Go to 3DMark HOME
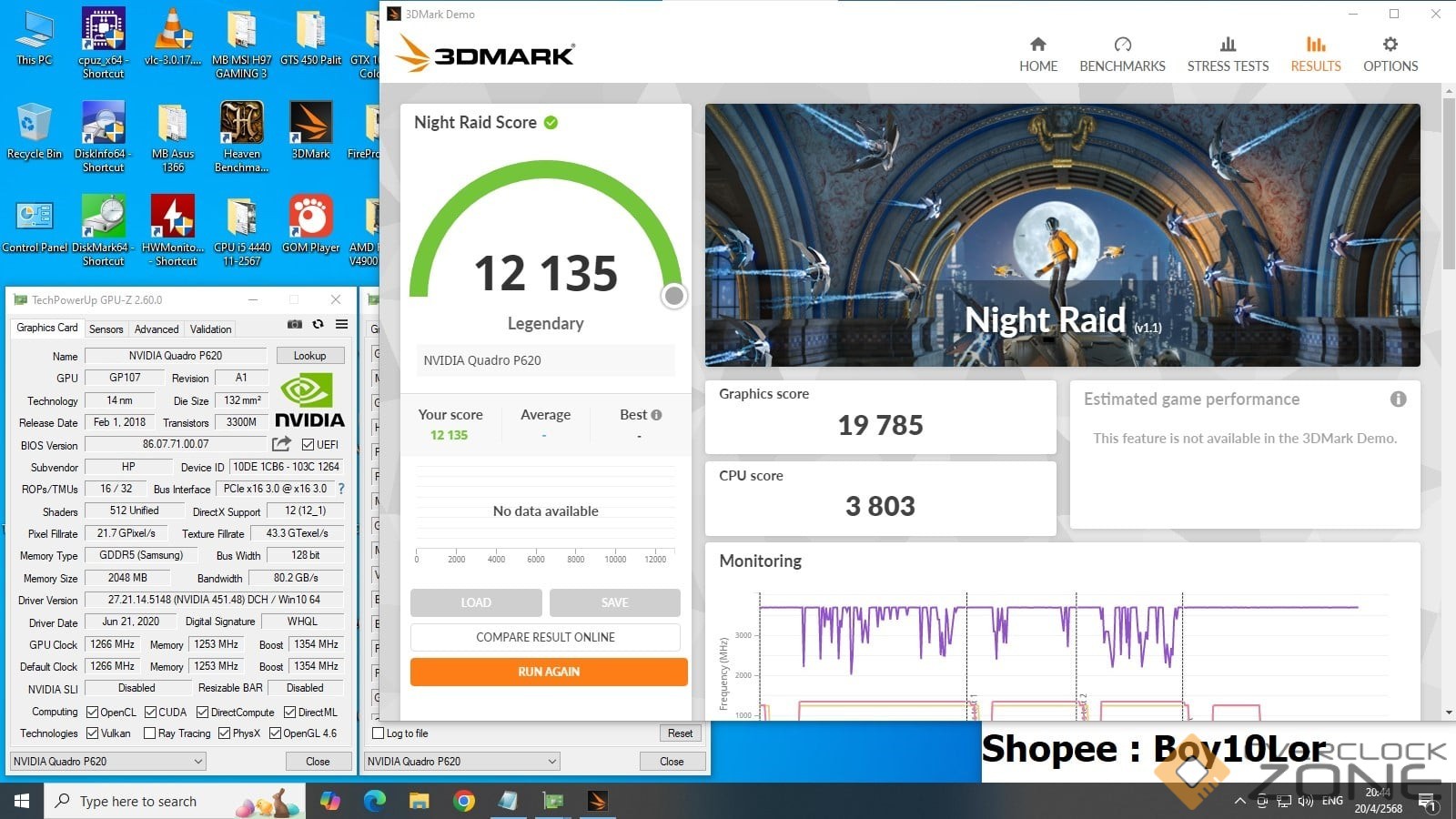 click(1037, 55)
